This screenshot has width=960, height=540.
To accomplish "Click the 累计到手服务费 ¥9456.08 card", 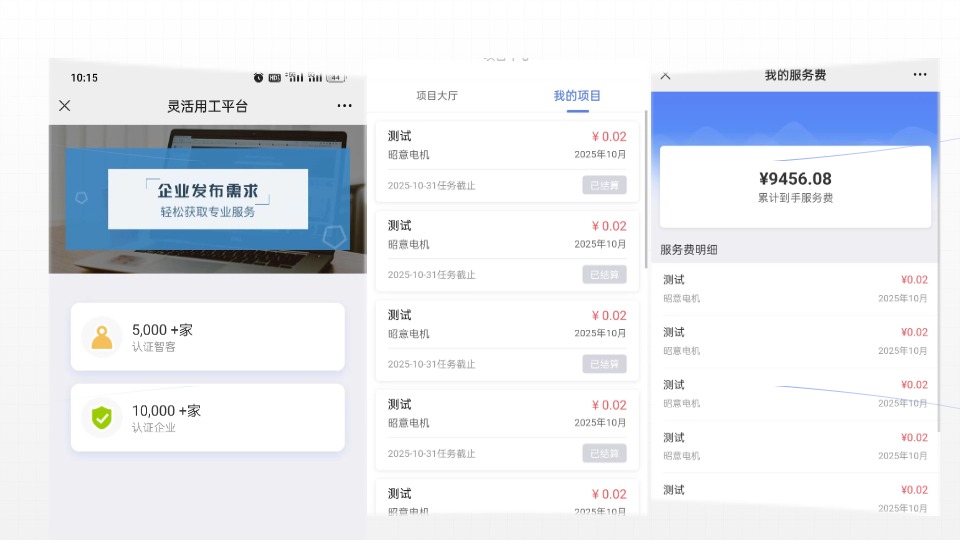I will [795, 187].
